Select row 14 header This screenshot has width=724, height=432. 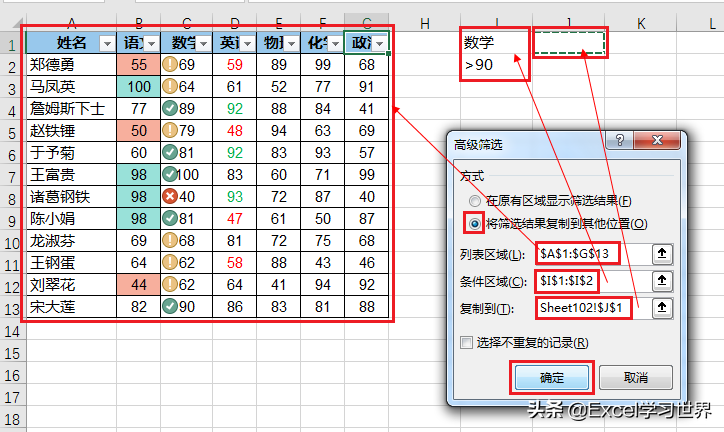click(12, 331)
